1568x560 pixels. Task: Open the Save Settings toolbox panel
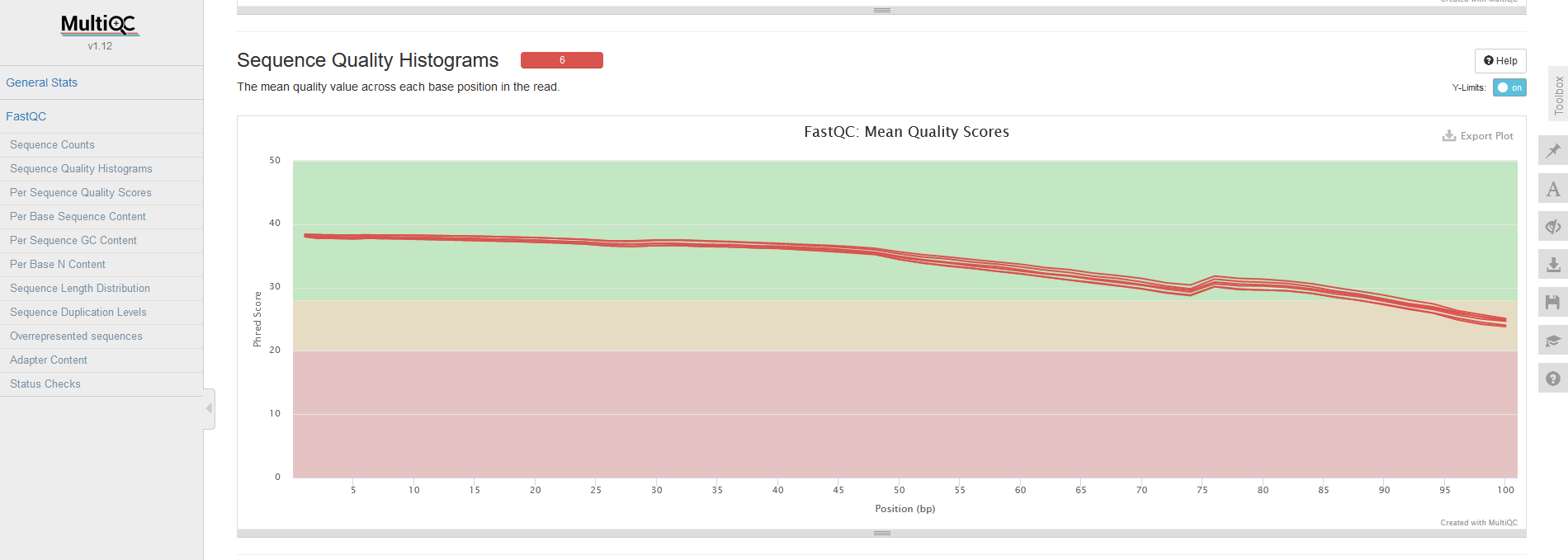coord(1552,303)
